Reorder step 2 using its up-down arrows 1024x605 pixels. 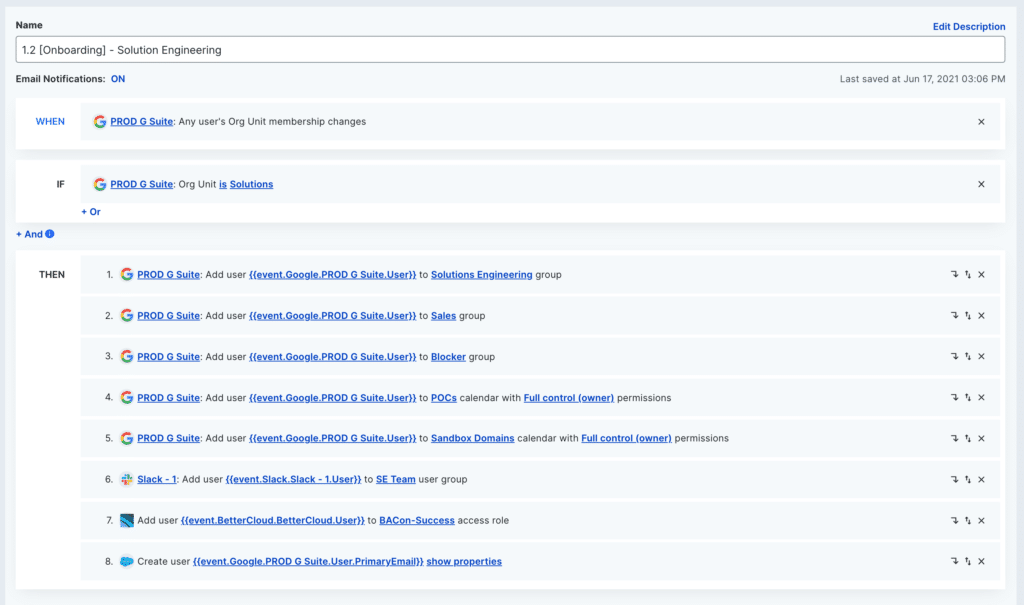click(x=968, y=316)
